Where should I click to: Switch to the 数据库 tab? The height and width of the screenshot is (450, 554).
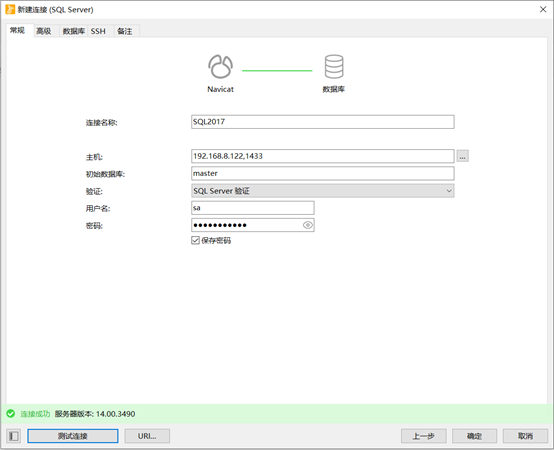(73, 31)
